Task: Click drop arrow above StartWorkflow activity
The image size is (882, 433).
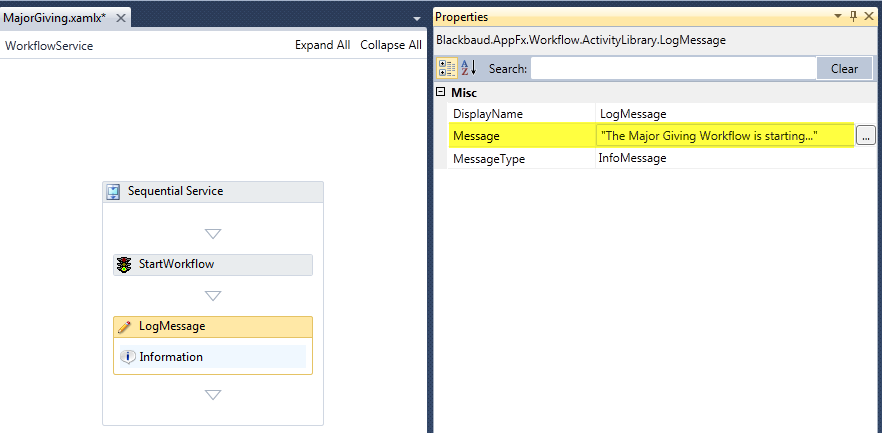Action: (212, 234)
